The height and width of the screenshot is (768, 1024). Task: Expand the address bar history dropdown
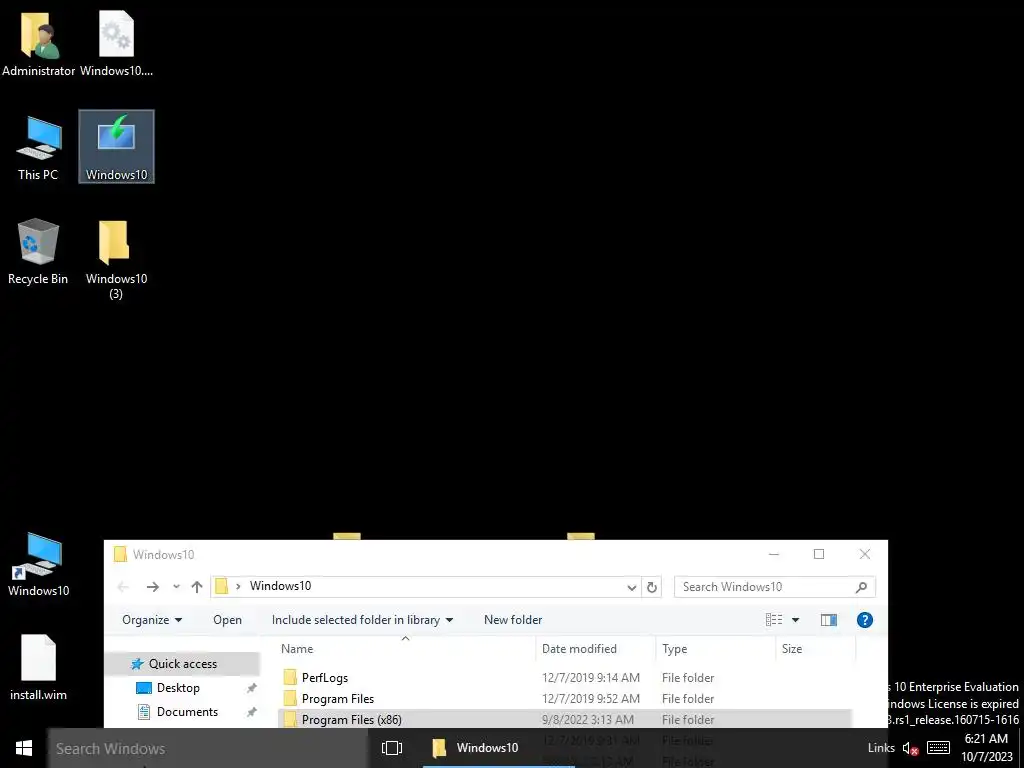632,587
